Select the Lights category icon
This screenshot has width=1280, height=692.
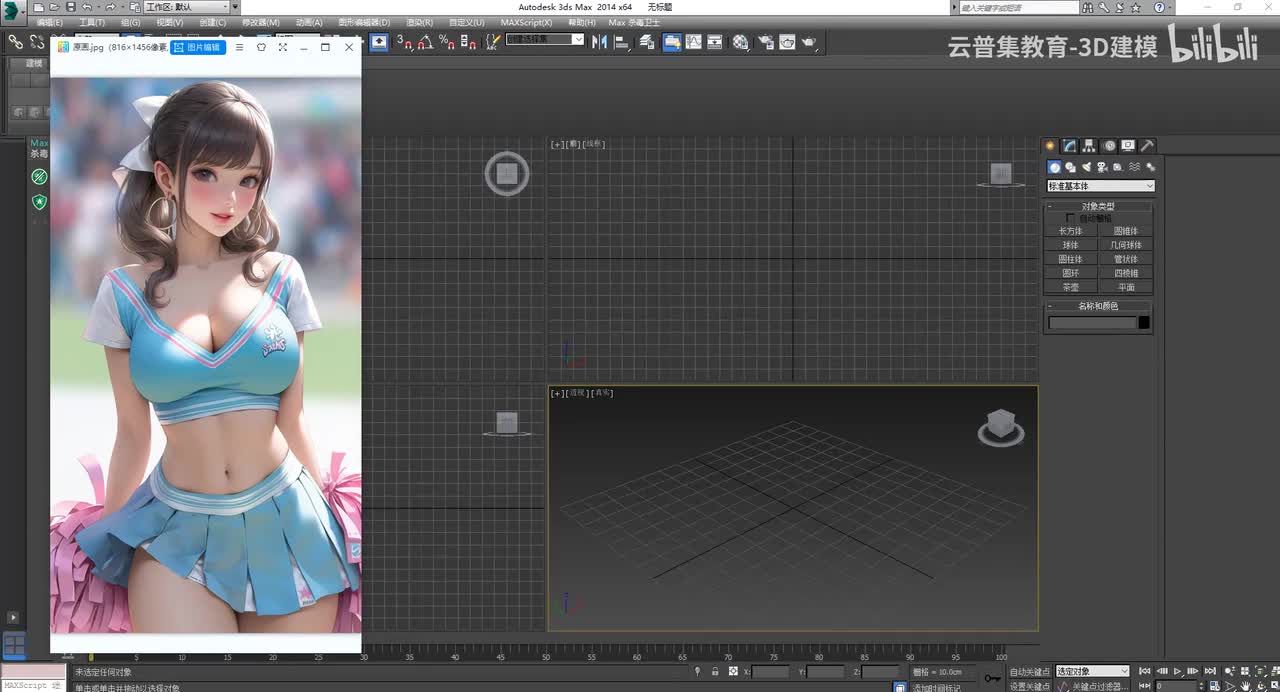pos(1086,167)
